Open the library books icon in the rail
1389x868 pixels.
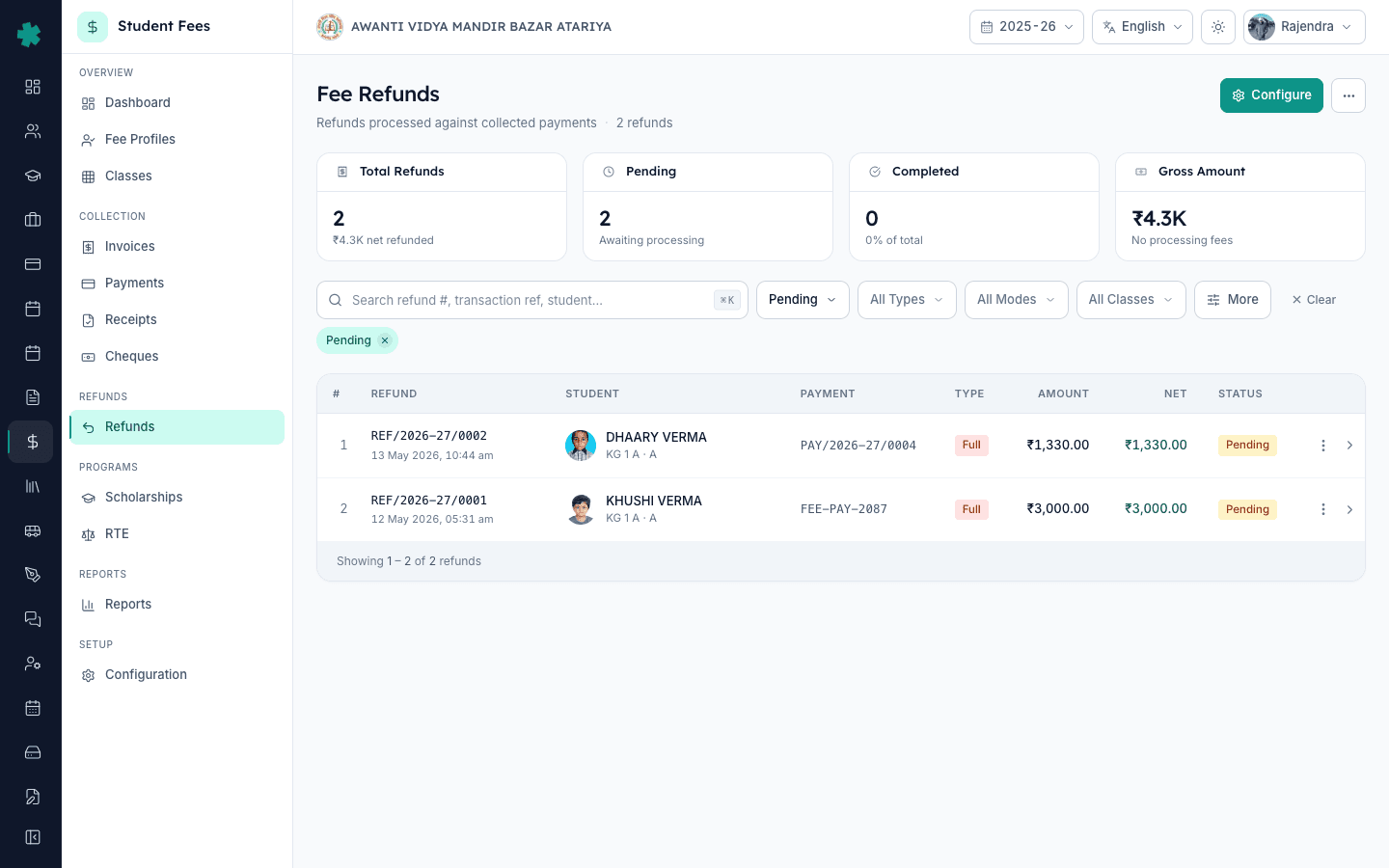pyautogui.click(x=33, y=486)
